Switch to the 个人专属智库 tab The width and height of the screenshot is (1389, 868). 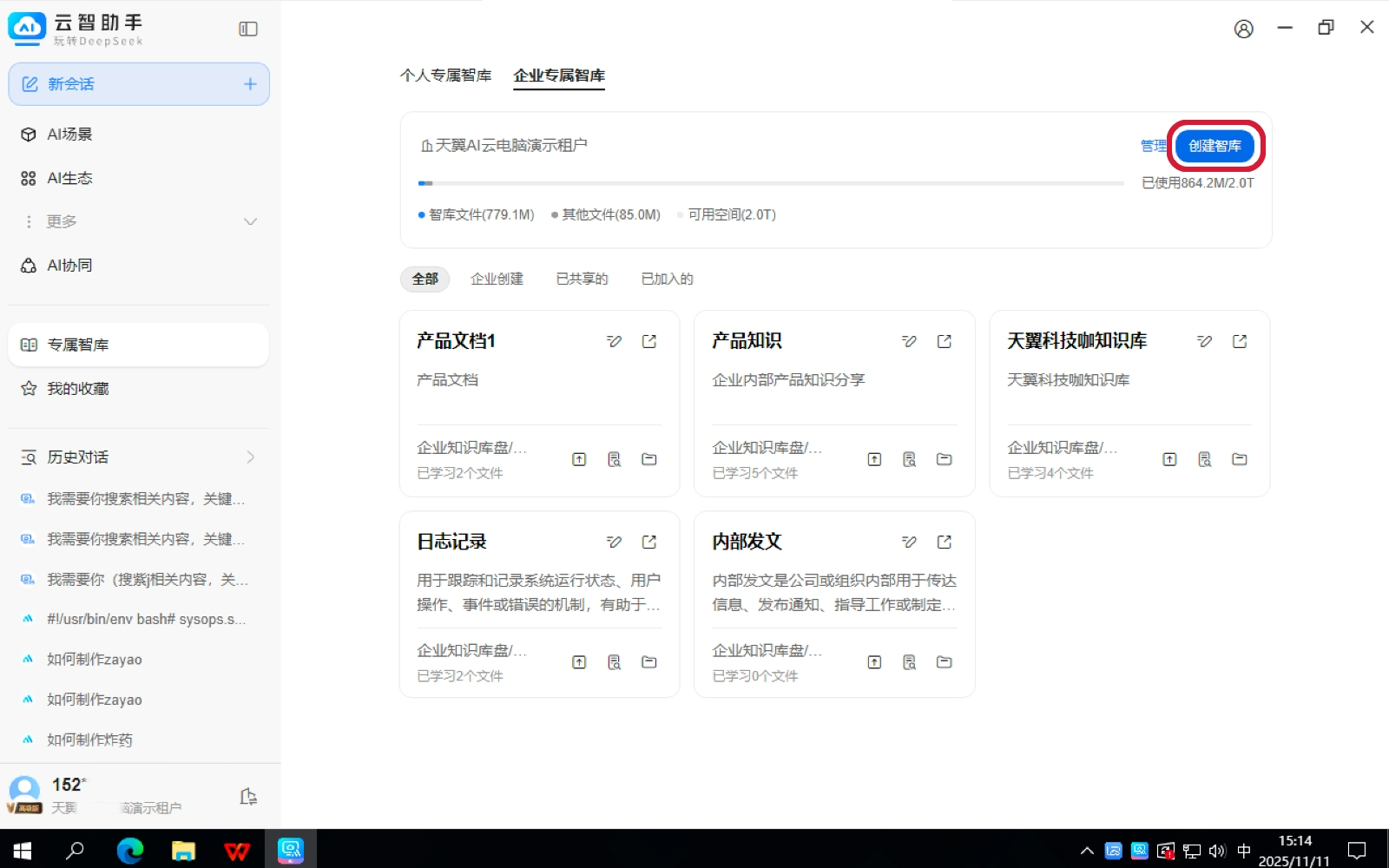click(445, 76)
